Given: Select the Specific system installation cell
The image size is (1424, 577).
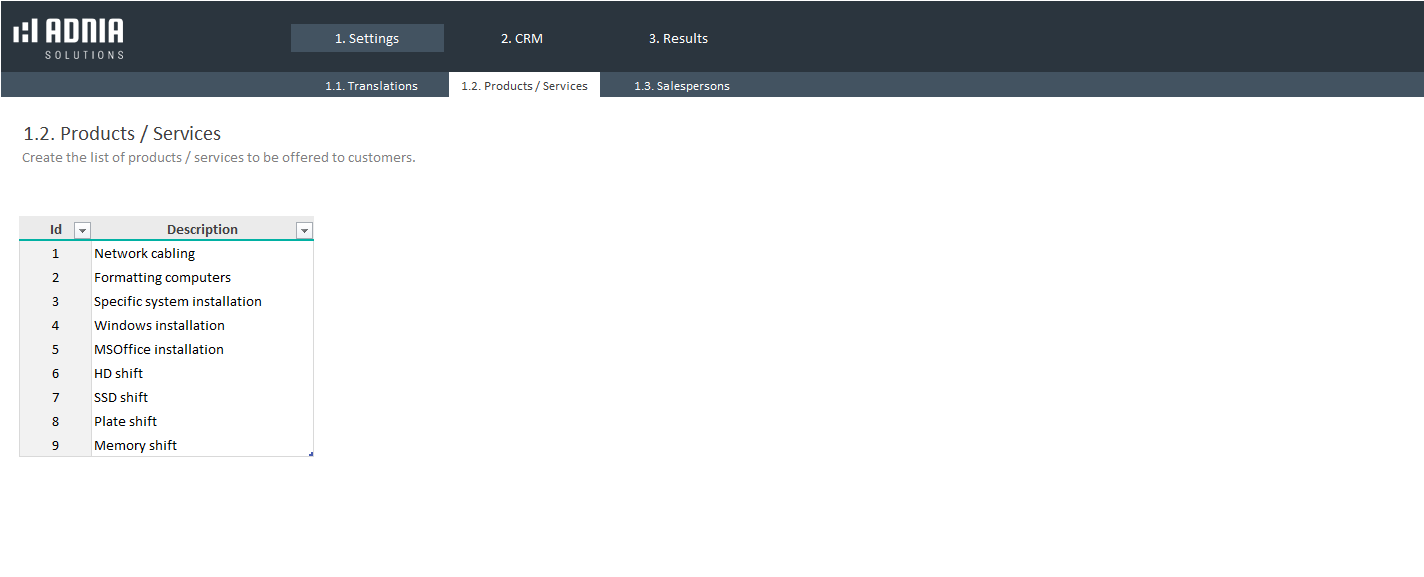Looking at the screenshot, I should click(x=178, y=302).
